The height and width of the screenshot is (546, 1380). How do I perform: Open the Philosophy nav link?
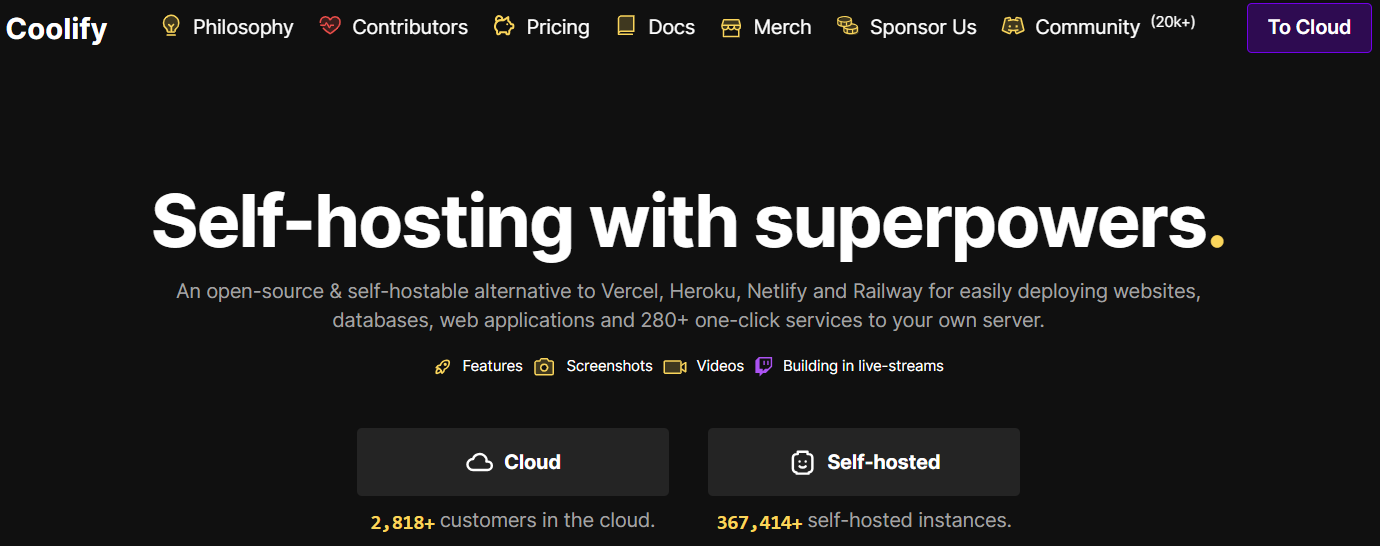coord(243,27)
